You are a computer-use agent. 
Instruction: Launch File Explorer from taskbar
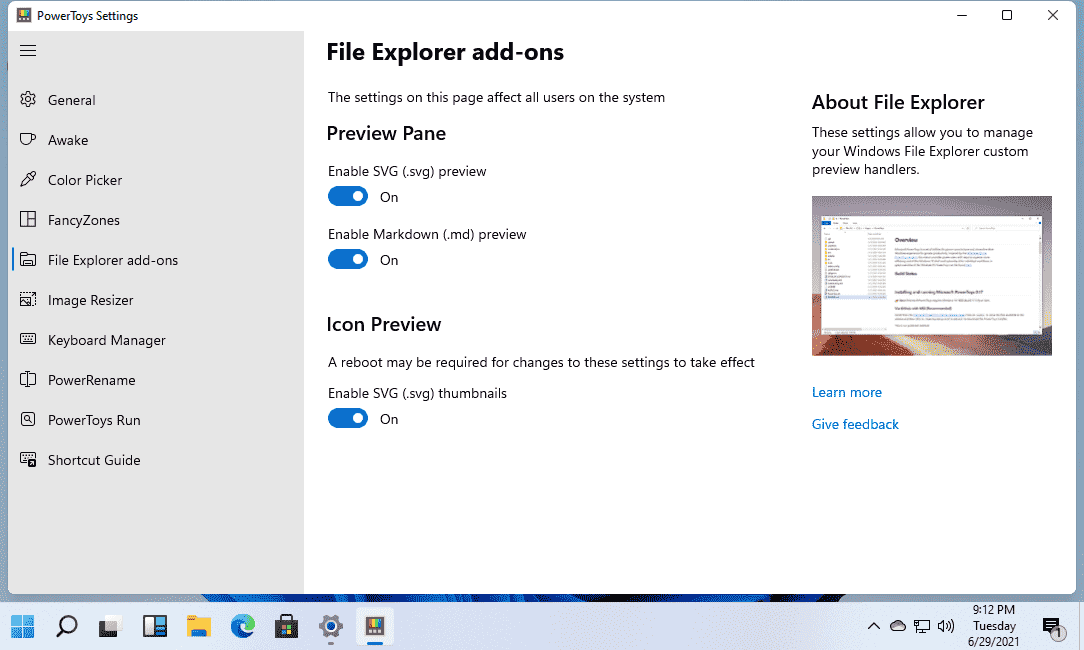(199, 626)
